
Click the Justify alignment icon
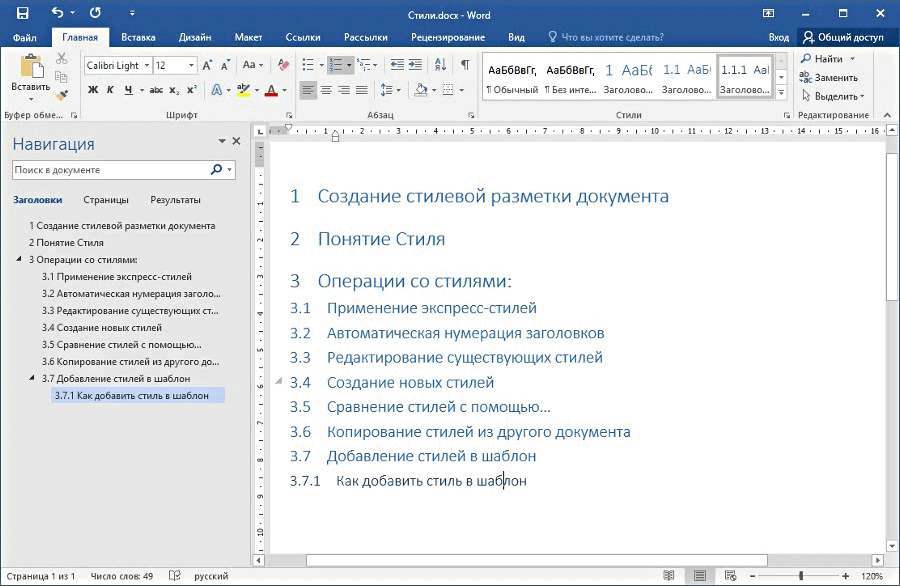pos(363,90)
